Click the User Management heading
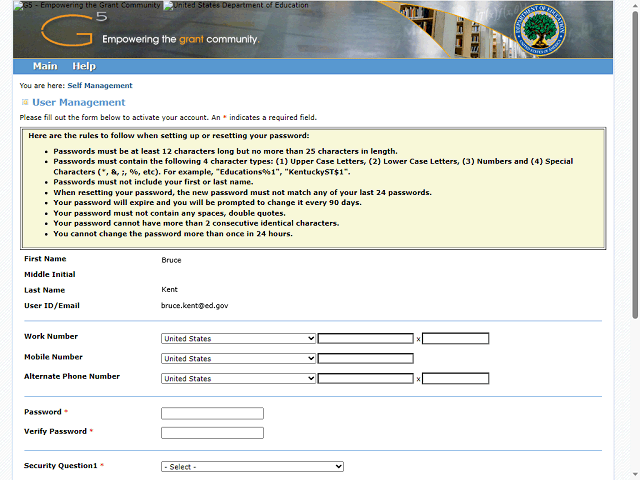 pos(78,102)
